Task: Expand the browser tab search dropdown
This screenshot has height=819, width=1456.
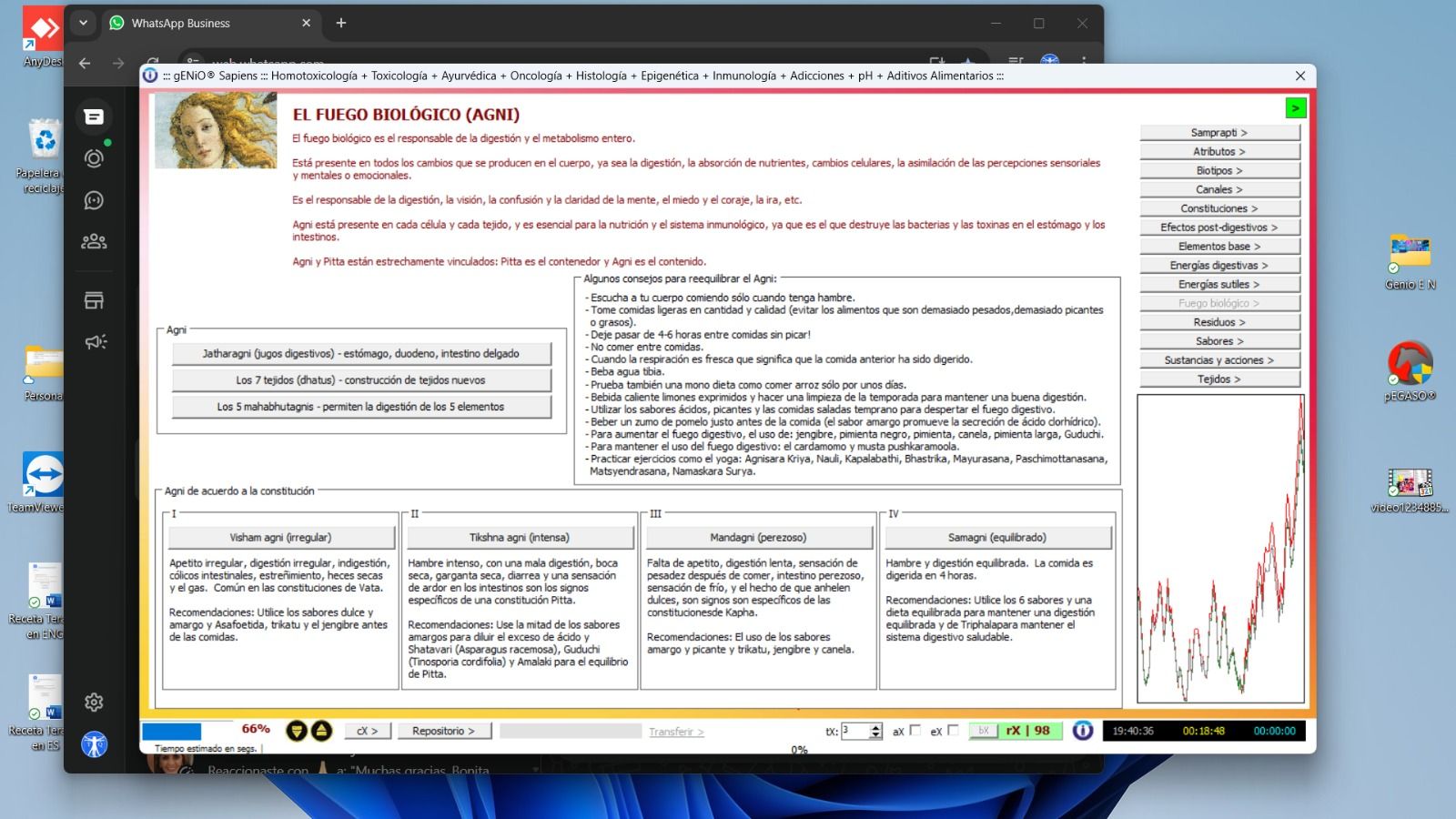Action: [x=83, y=23]
